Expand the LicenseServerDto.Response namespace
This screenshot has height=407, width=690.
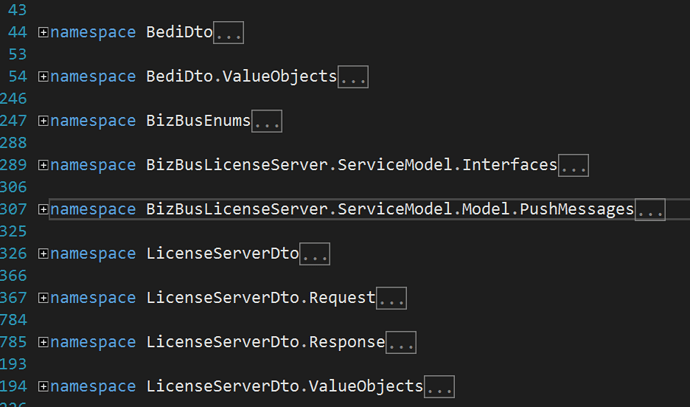coord(43,342)
